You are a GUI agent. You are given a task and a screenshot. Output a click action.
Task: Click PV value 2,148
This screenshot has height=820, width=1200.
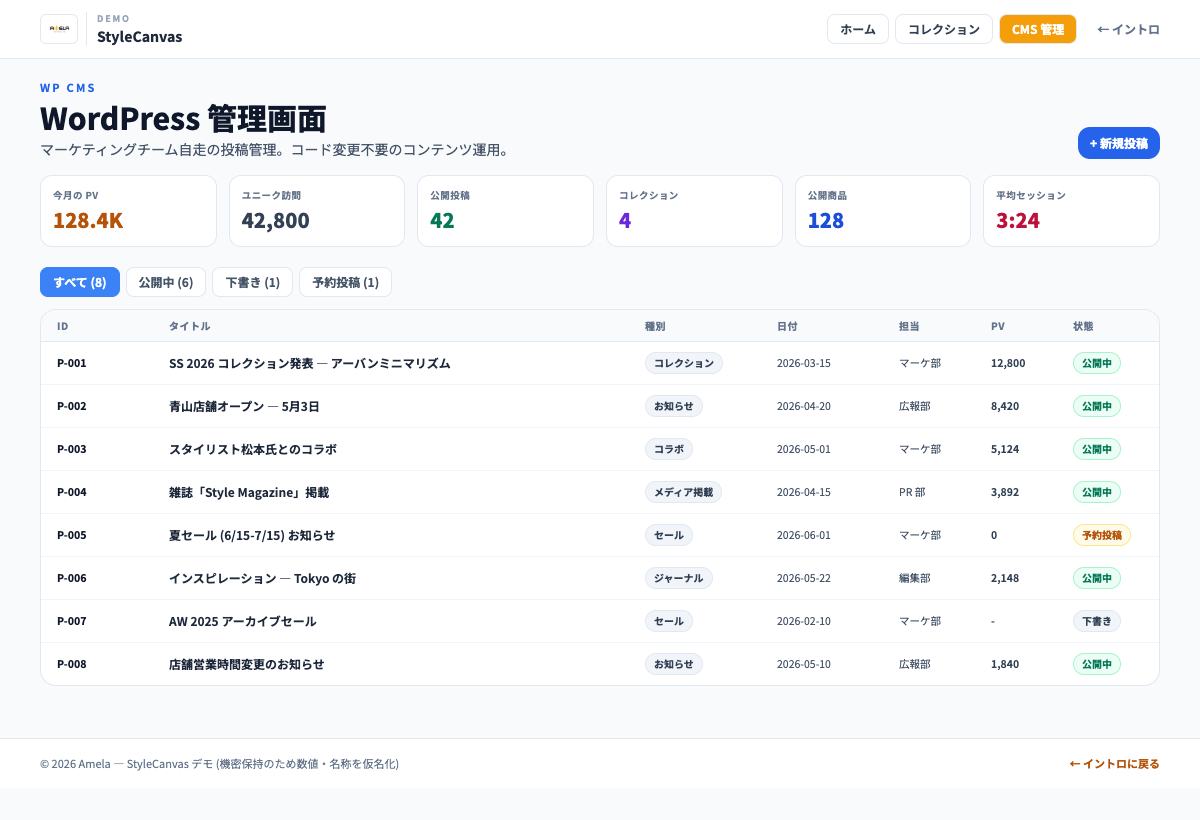1005,578
